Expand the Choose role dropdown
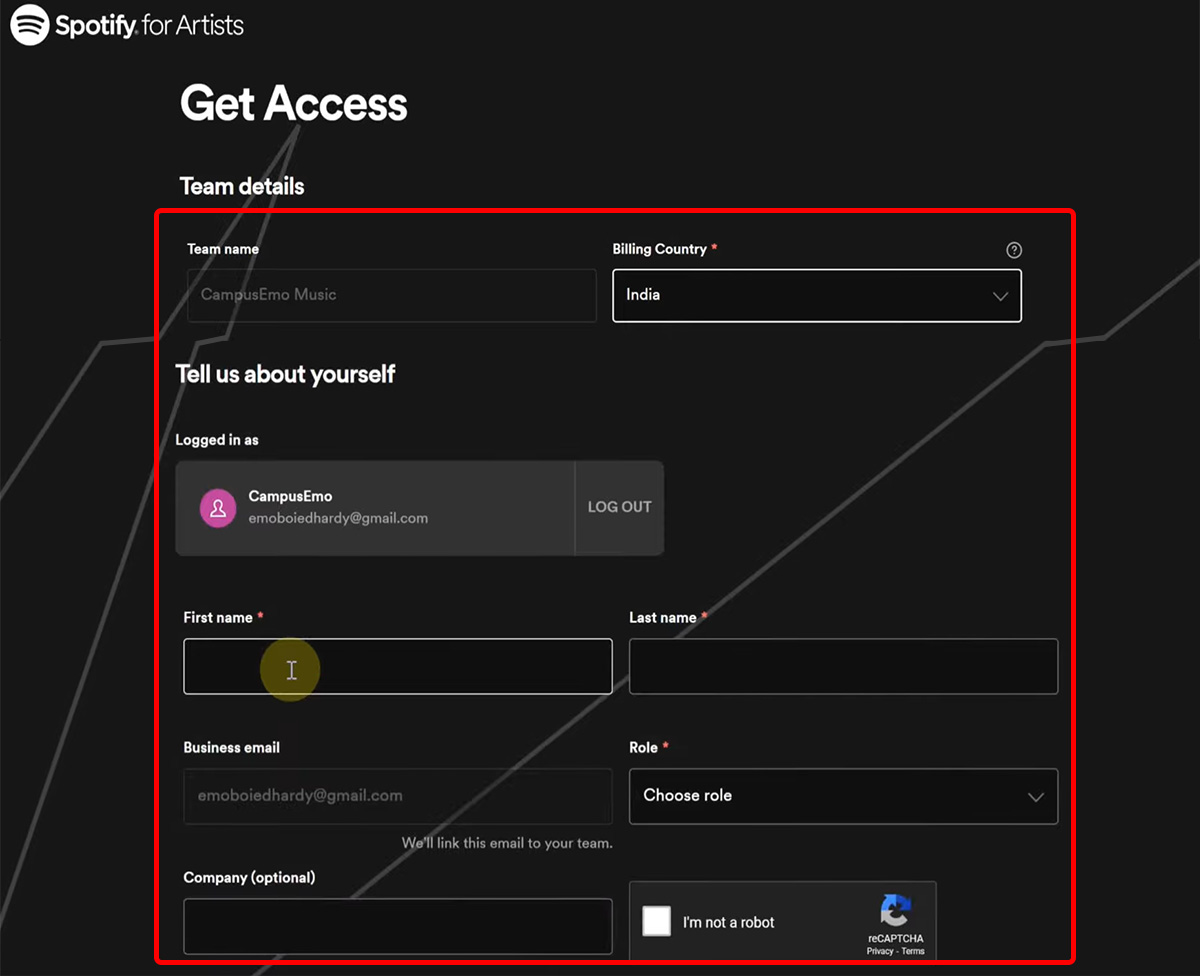Viewport: 1200px width, 976px height. point(843,796)
